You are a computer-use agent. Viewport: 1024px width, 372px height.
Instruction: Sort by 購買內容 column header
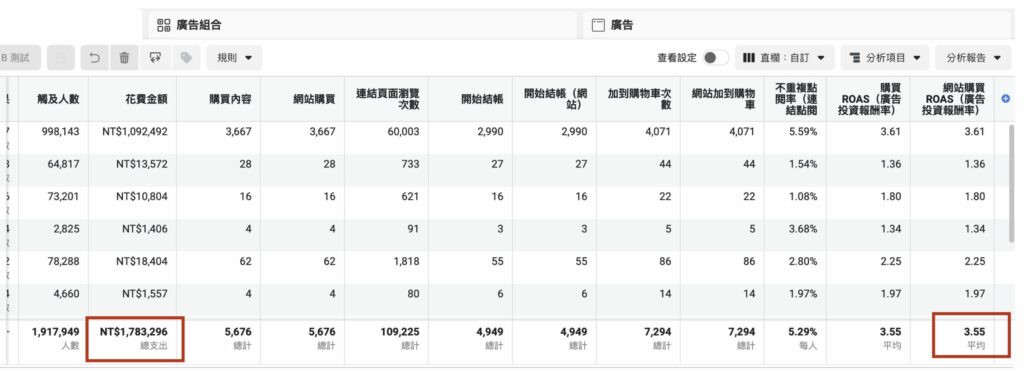pos(219,99)
